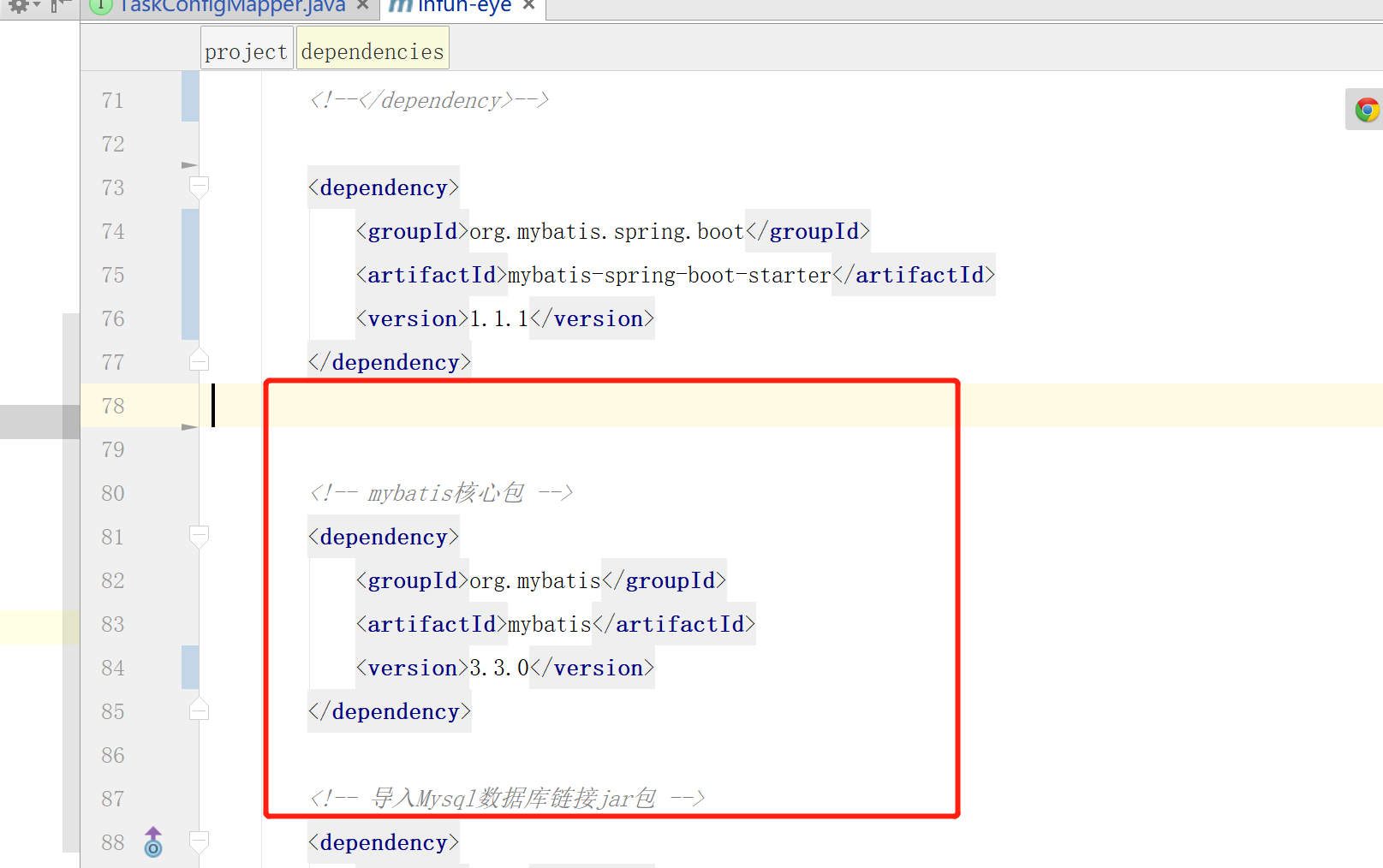Viewport: 1383px width, 868px height.
Task: Collapse the fold end marker at line 85
Action: pos(199,710)
